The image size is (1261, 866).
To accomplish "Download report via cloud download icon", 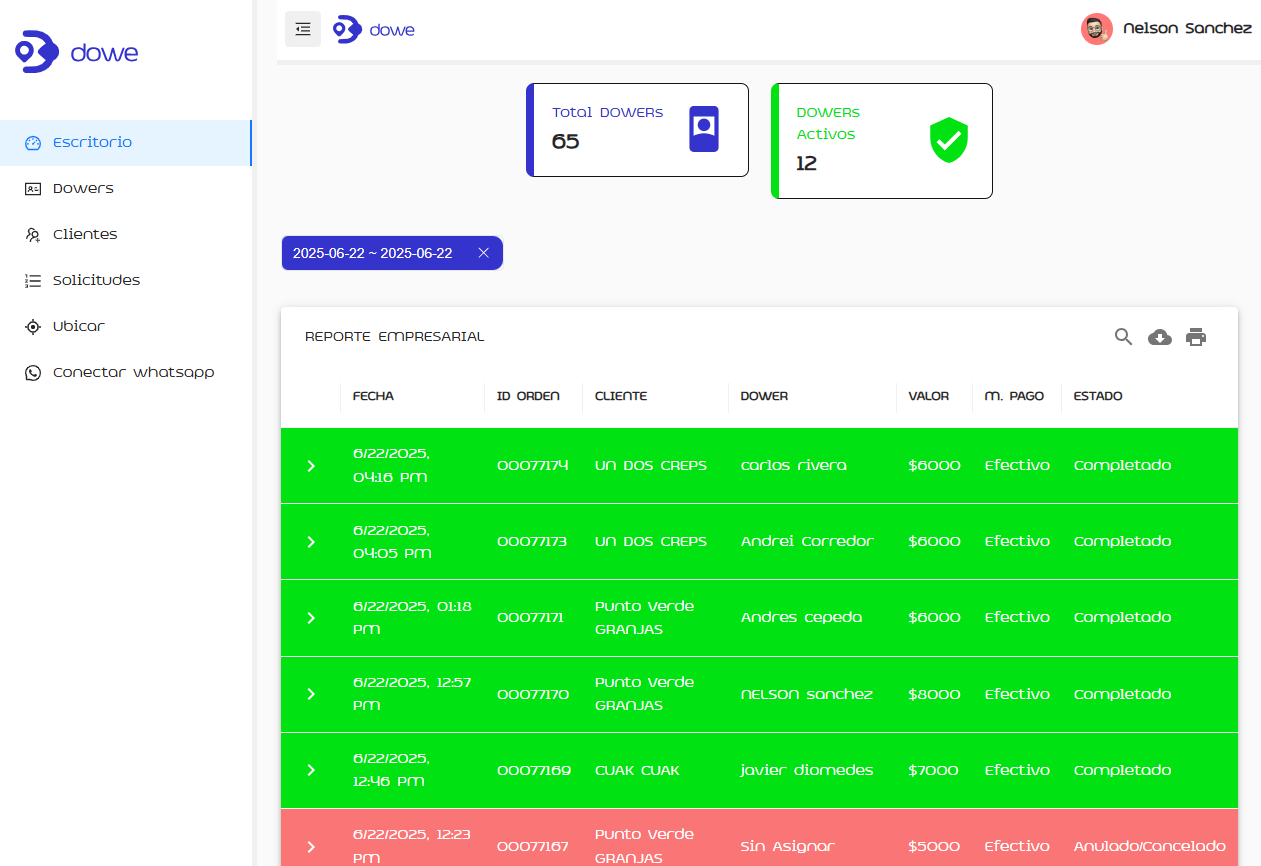I will tap(1159, 337).
